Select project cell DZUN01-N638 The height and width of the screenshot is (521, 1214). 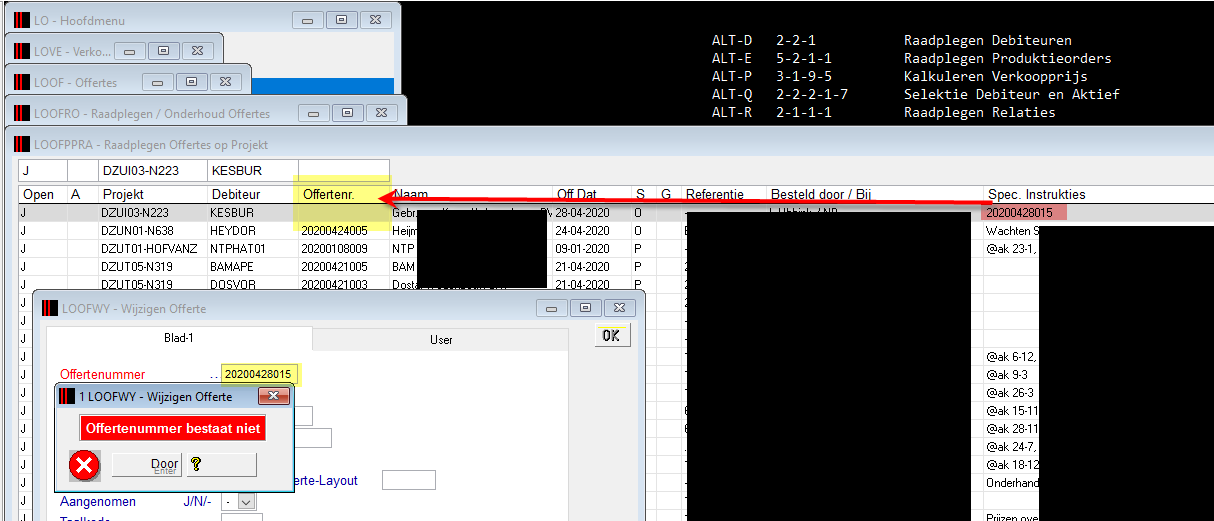pyautogui.click(x=152, y=231)
